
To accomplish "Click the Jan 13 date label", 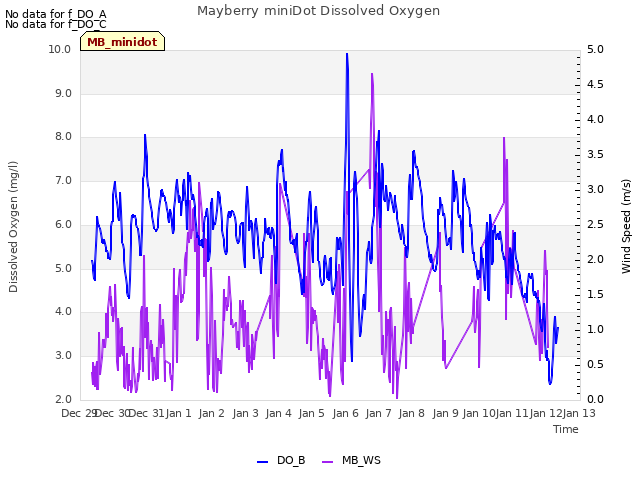I will (579, 413).
